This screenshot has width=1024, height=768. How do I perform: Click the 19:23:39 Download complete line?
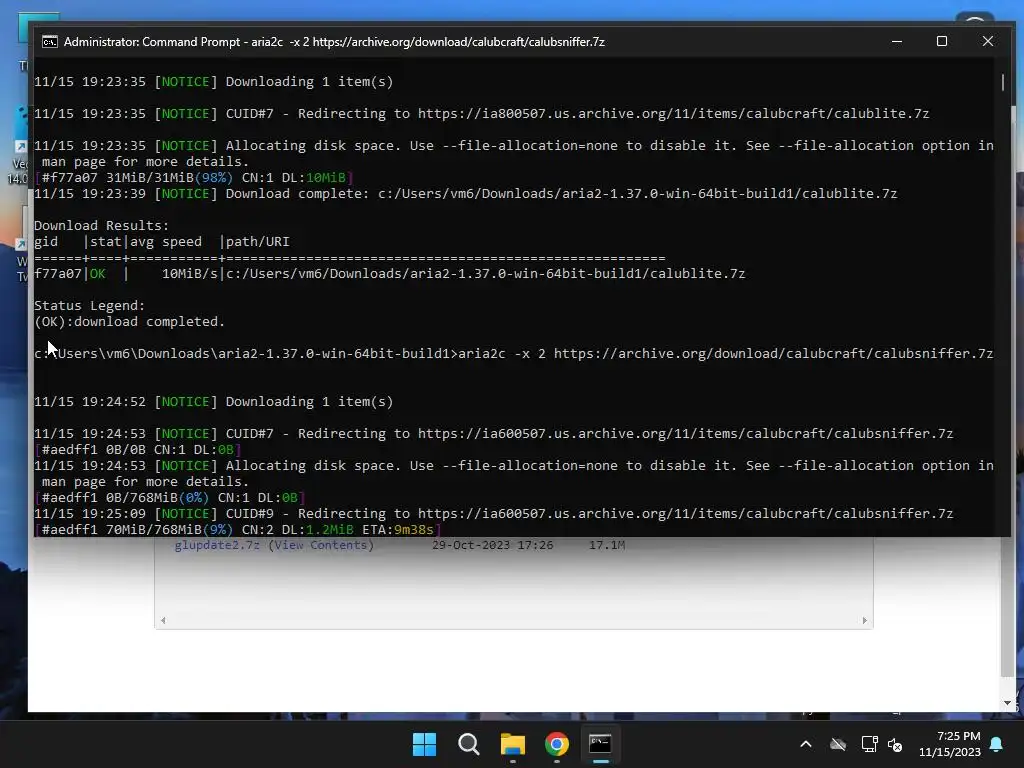[x=466, y=193]
